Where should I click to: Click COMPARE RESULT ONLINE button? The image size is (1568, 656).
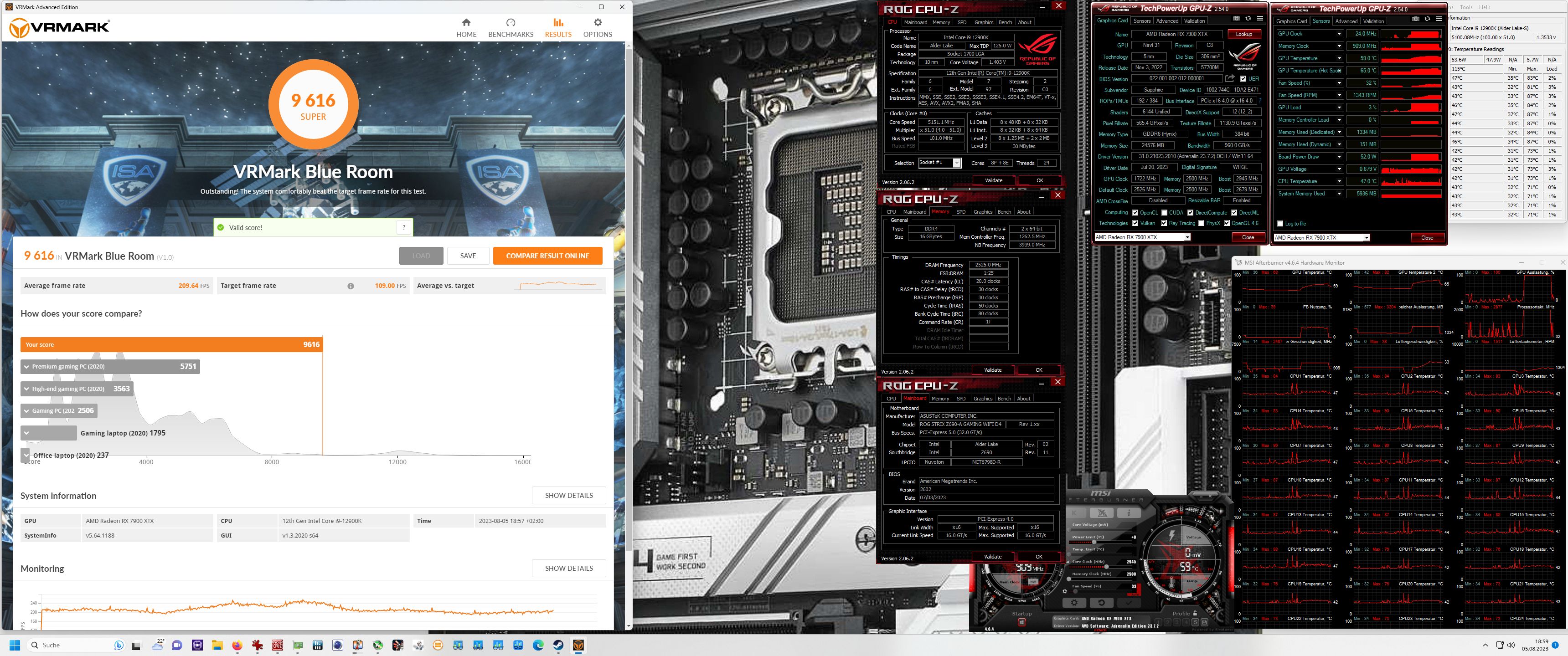coord(547,256)
